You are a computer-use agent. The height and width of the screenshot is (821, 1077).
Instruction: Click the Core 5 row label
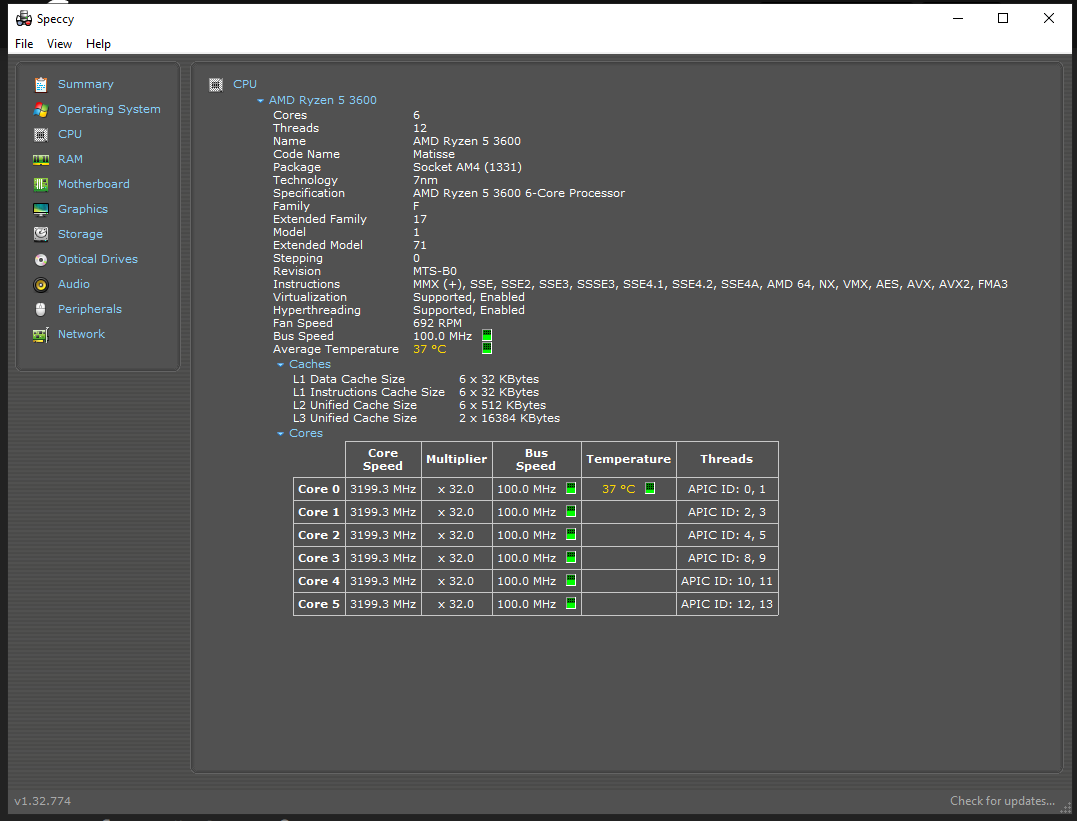(x=319, y=604)
